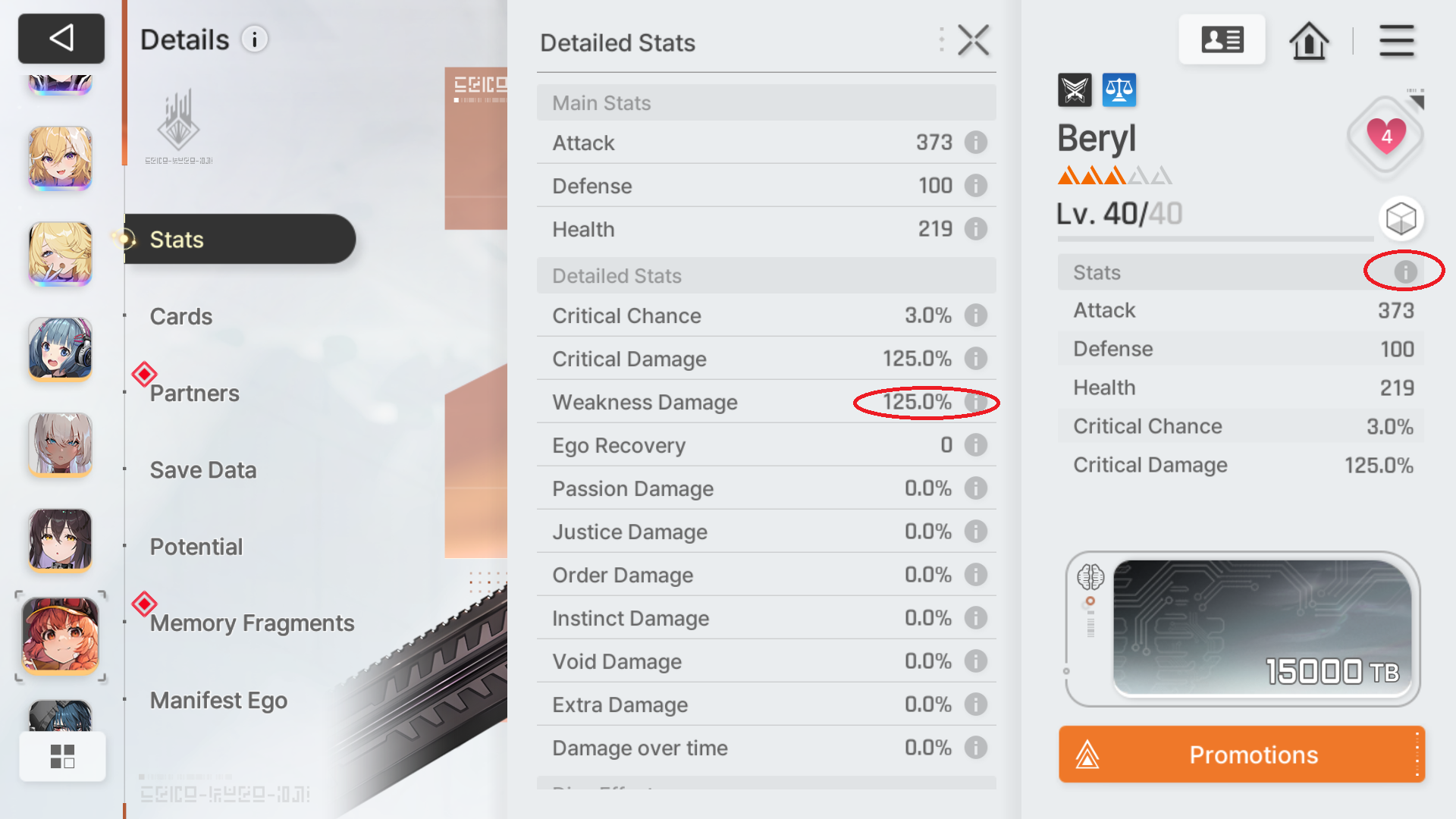Open the Manifest Ego section
1456x819 pixels.
[218, 700]
